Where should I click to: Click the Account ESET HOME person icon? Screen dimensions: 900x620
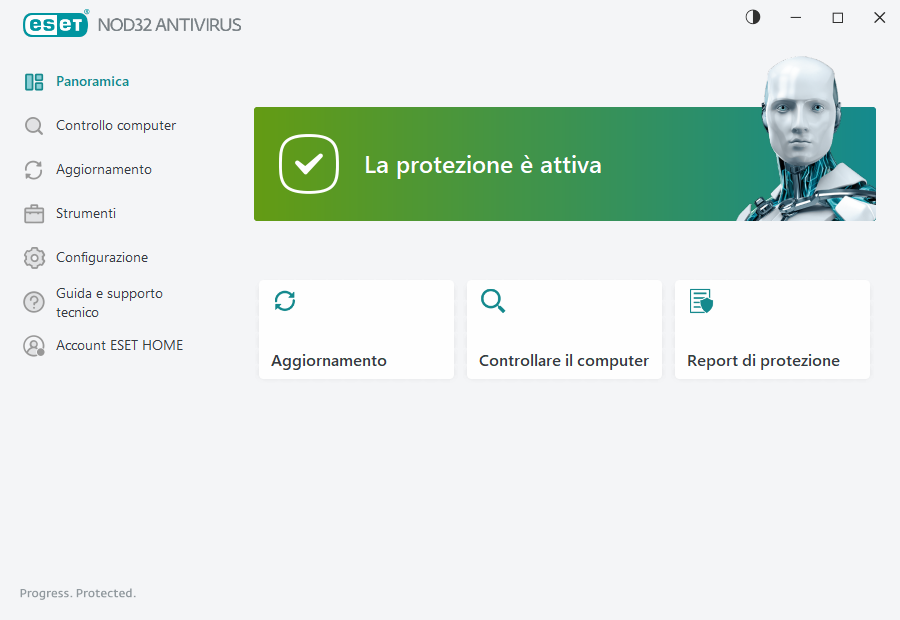pos(34,345)
